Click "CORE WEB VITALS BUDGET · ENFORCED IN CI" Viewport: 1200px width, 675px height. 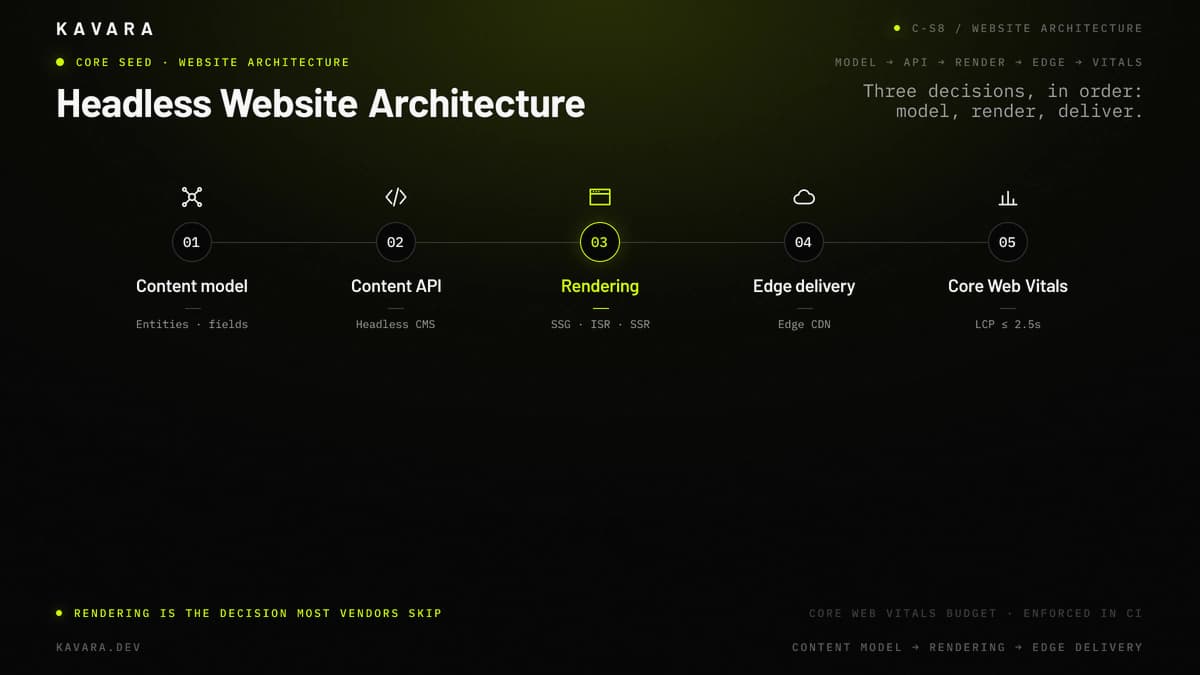tap(975, 613)
